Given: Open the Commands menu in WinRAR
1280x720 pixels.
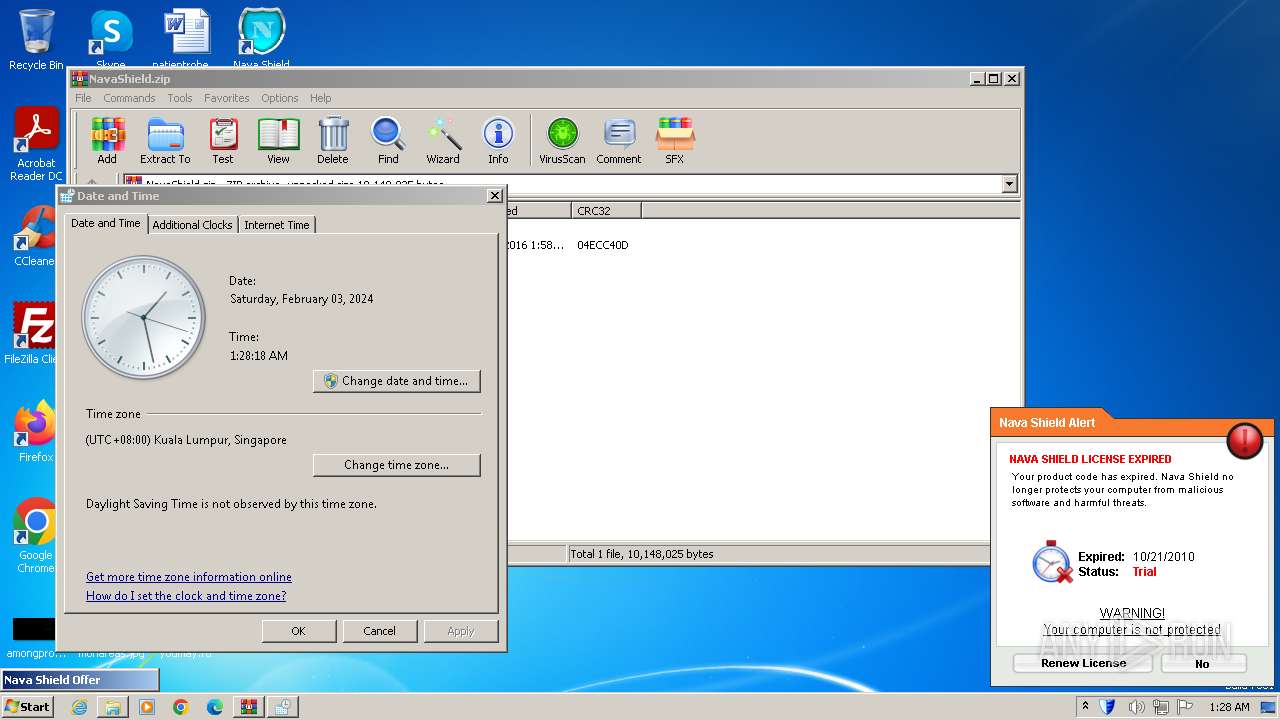Looking at the screenshot, I should (x=129, y=98).
